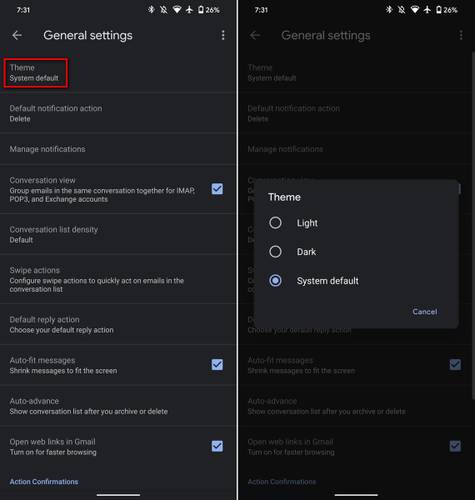This screenshot has width=475, height=500.
Task: Tap the muted notifications bell icon on left
Action: [164, 10]
